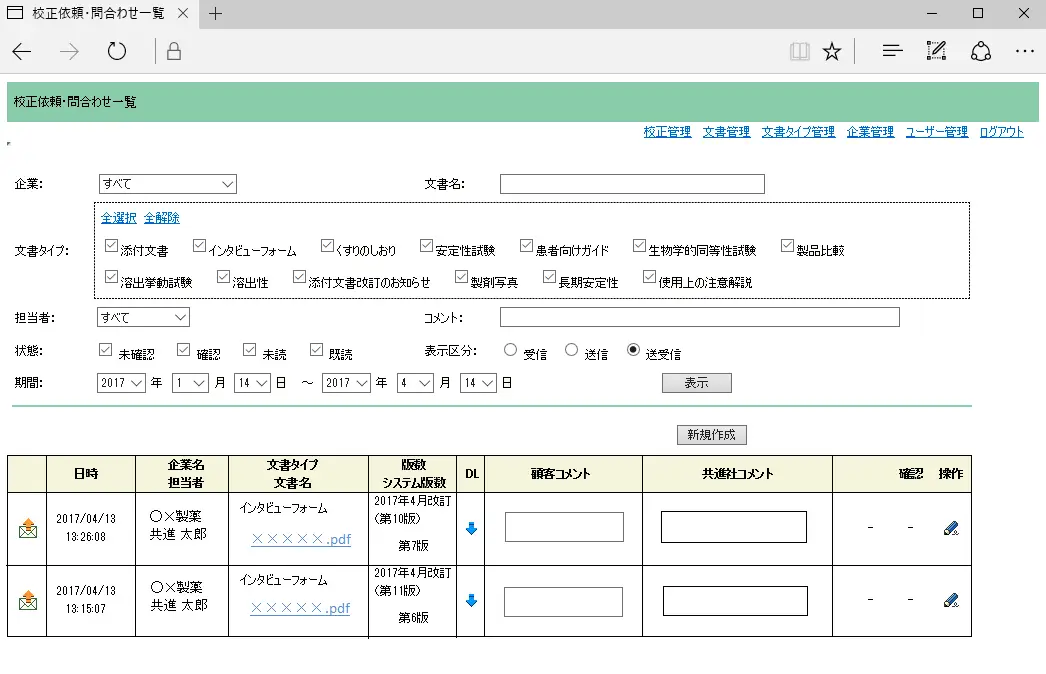Click the 表示 button
This screenshot has width=1046, height=674.
696,382
